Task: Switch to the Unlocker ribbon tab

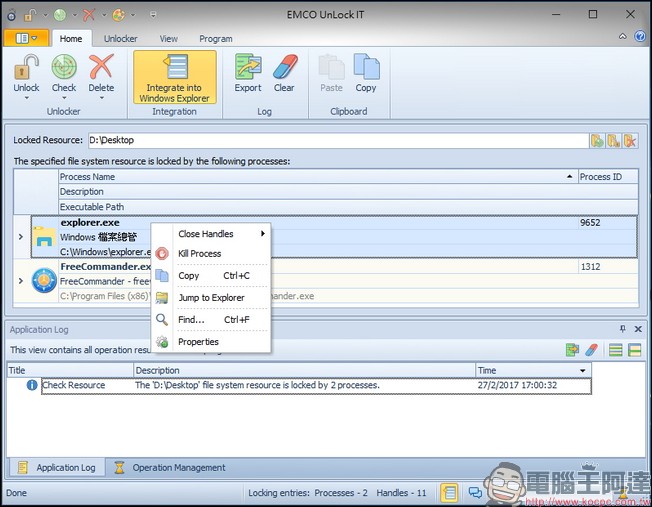Action: tap(121, 39)
